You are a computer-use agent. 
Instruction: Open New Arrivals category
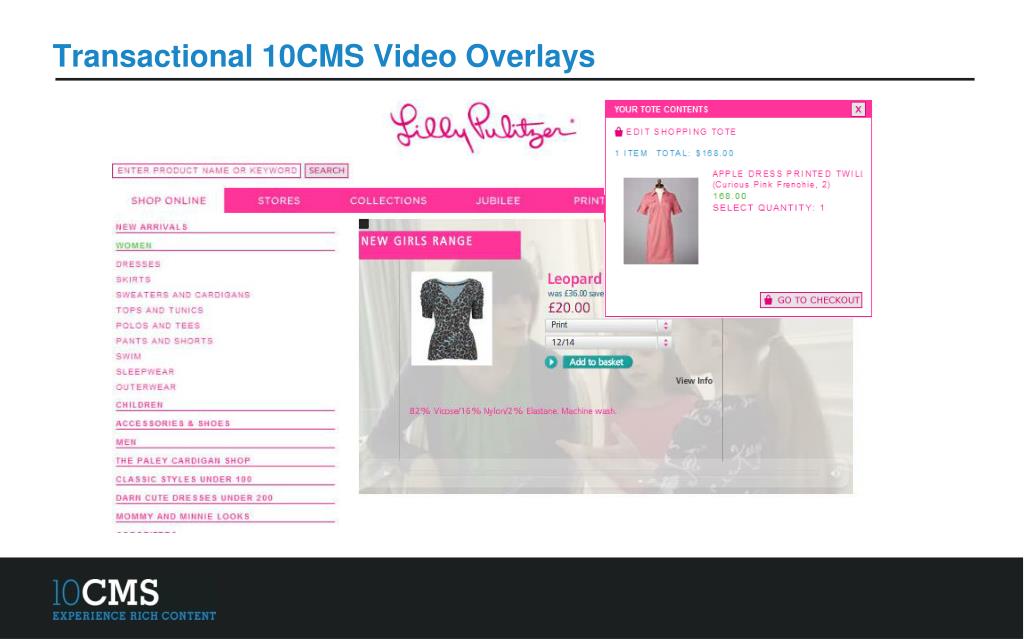(152, 227)
